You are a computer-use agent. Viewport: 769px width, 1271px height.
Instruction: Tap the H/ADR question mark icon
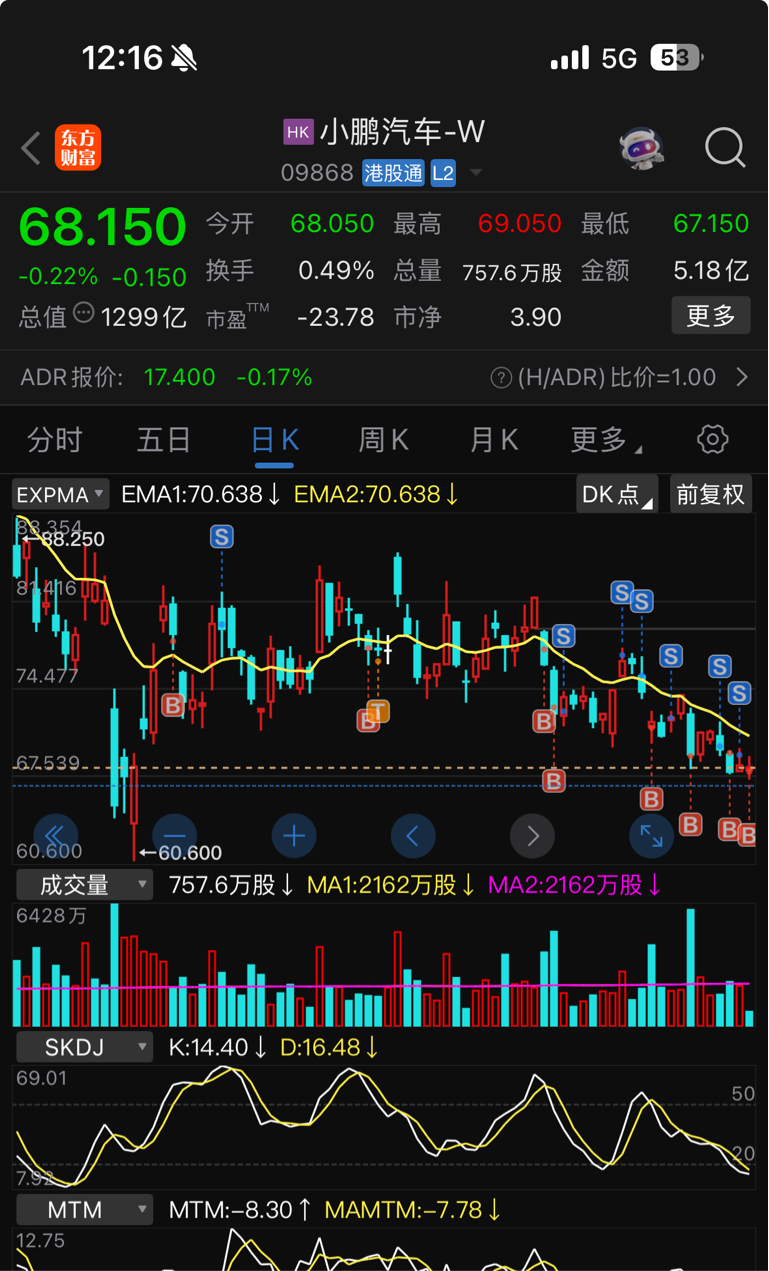point(501,378)
